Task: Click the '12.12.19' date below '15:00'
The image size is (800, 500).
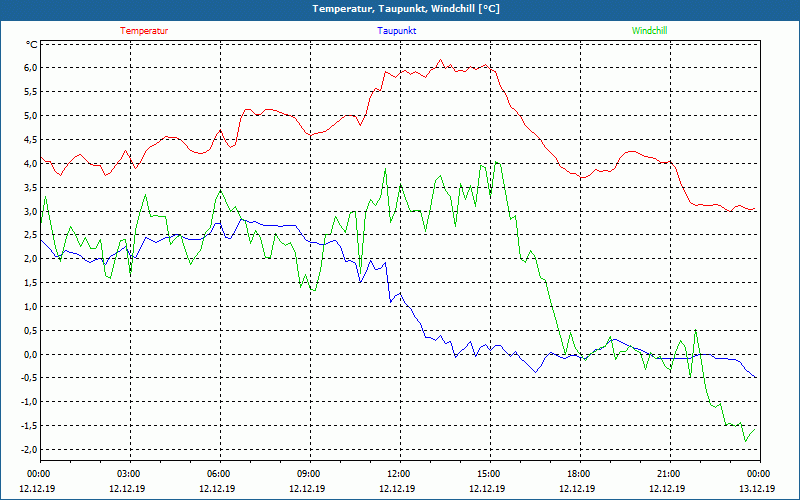Action: tap(487, 488)
